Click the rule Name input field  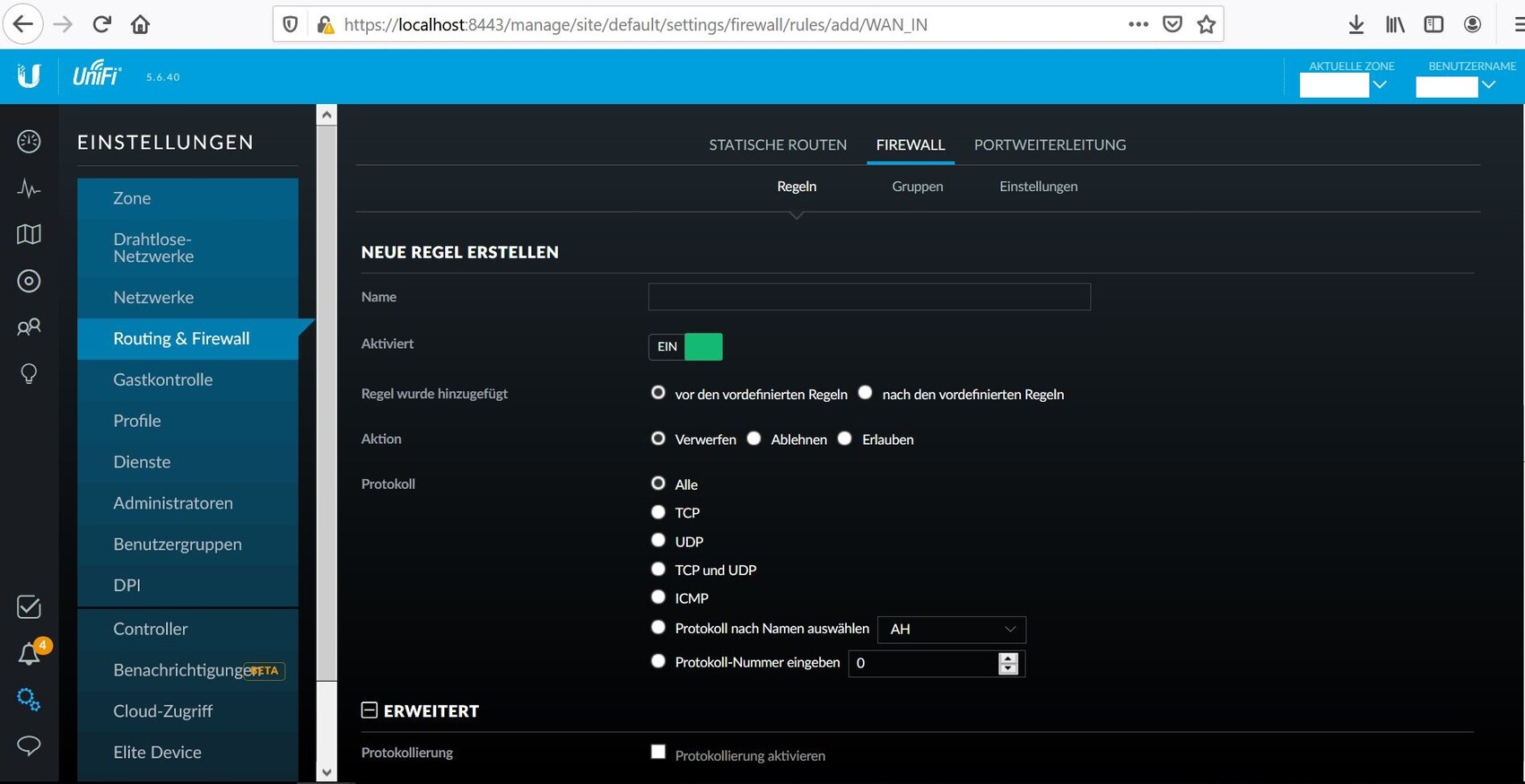click(868, 297)
